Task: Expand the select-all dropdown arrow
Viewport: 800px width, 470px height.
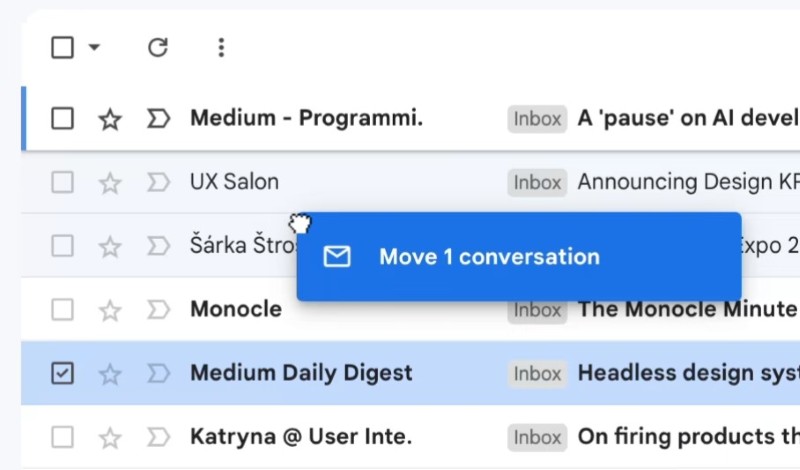Action: coord(94,47)
